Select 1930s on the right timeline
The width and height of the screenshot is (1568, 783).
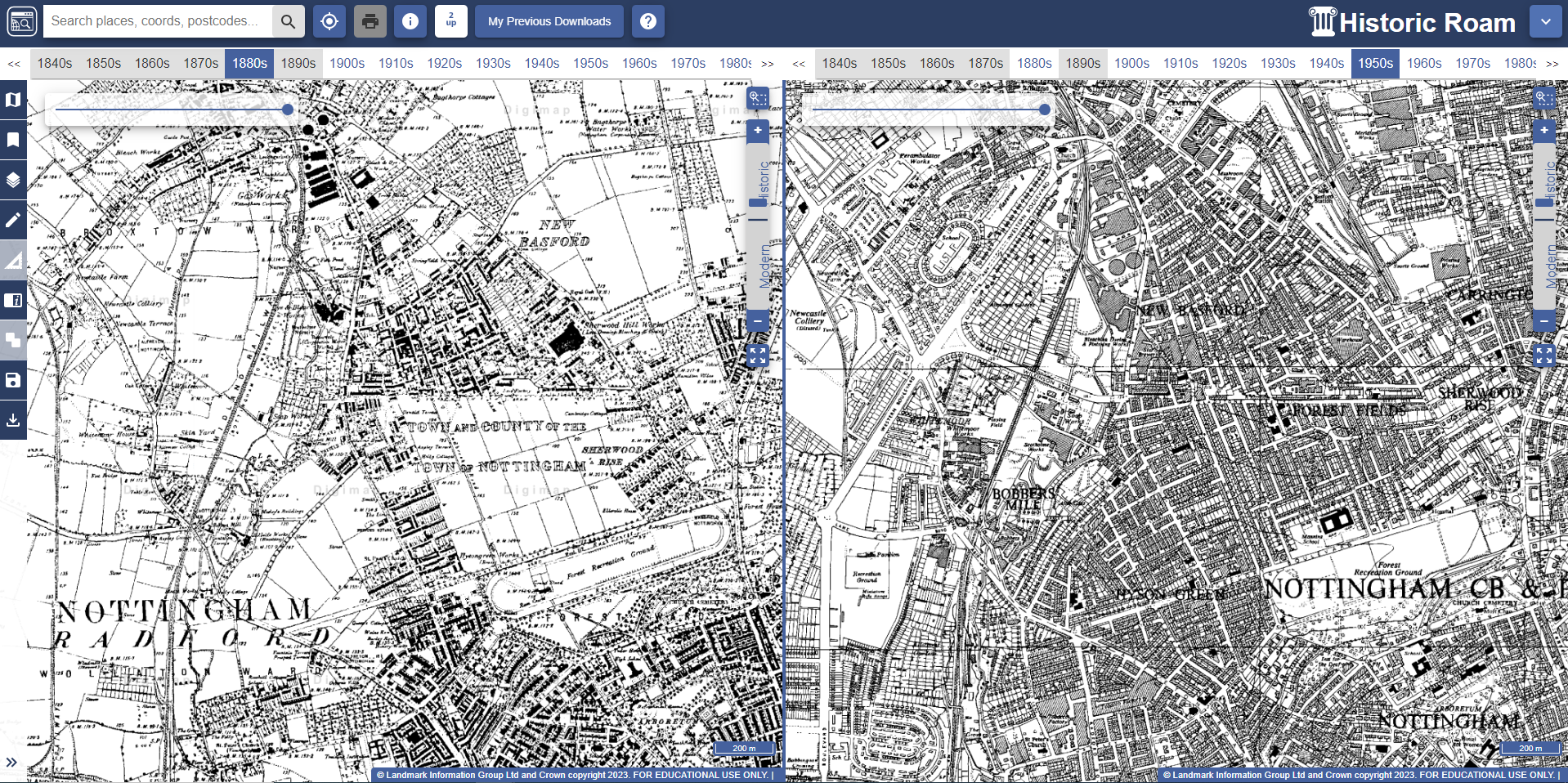point(1278,63)
